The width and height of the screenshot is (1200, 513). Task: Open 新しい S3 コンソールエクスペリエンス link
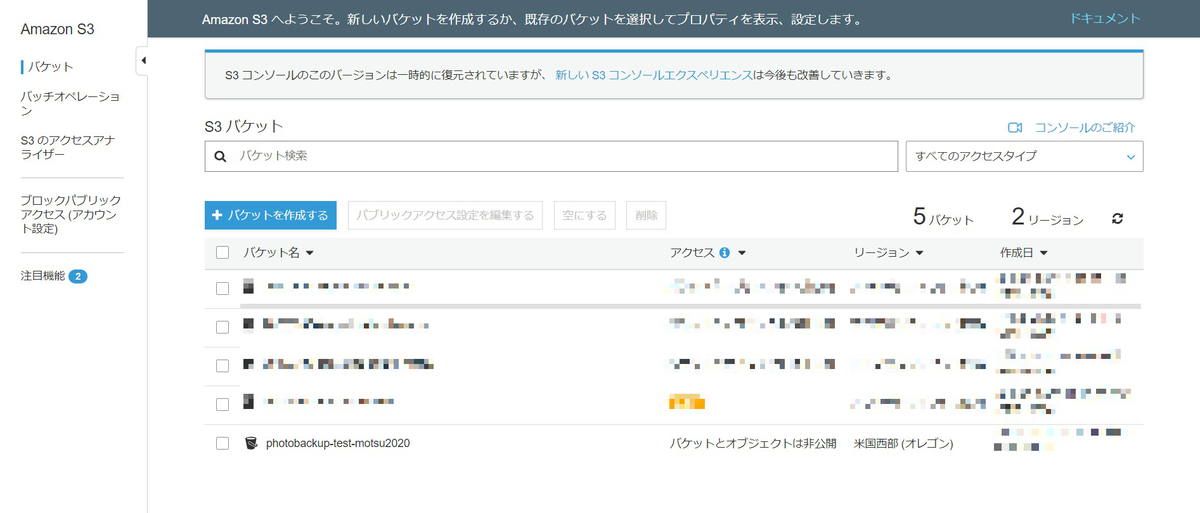click(654, 75)
